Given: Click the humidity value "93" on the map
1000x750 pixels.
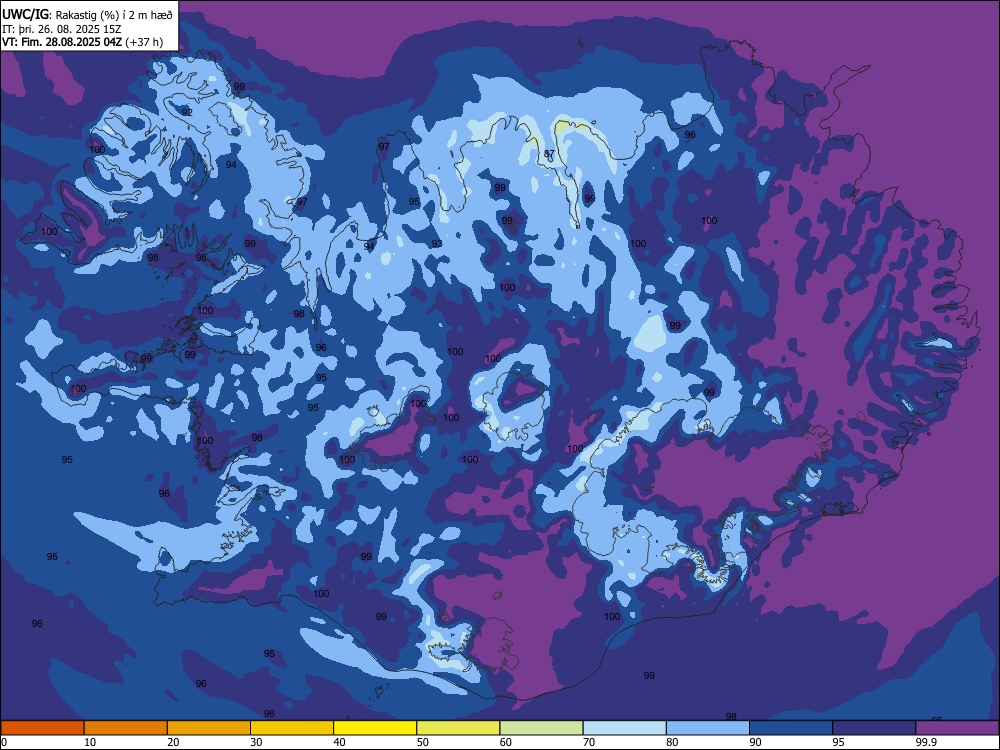Looking at the screenshot, I should 437,244.
